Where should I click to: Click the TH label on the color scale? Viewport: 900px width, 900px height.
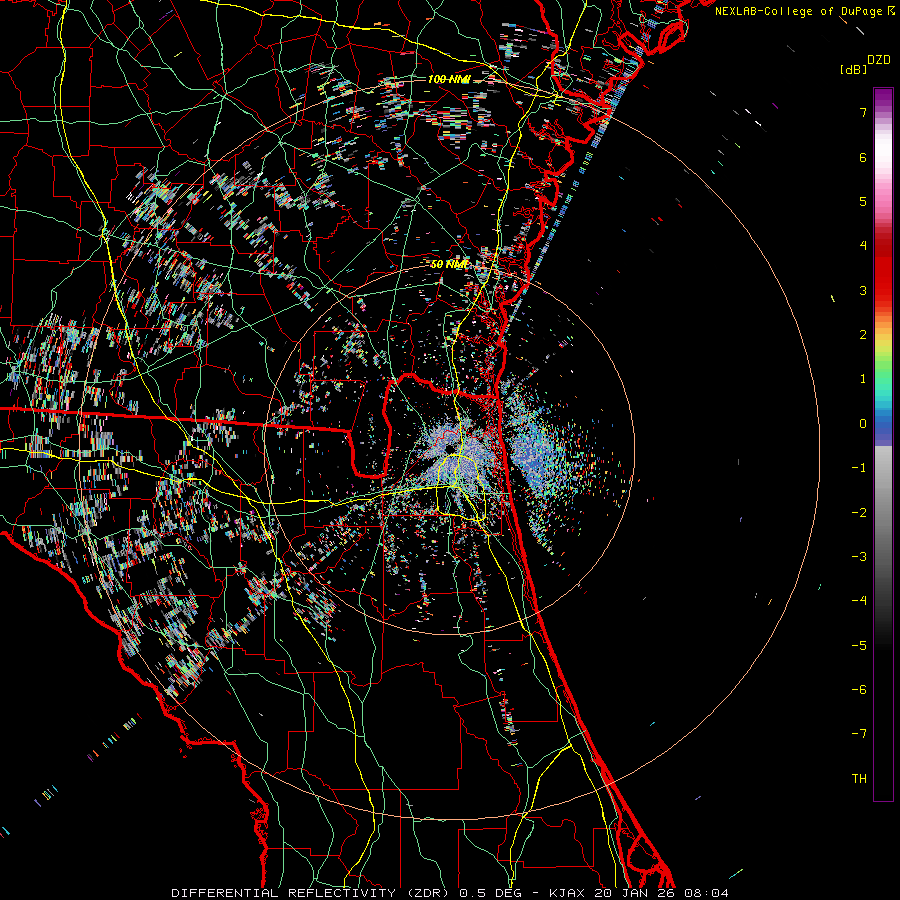tap(859, 779)
